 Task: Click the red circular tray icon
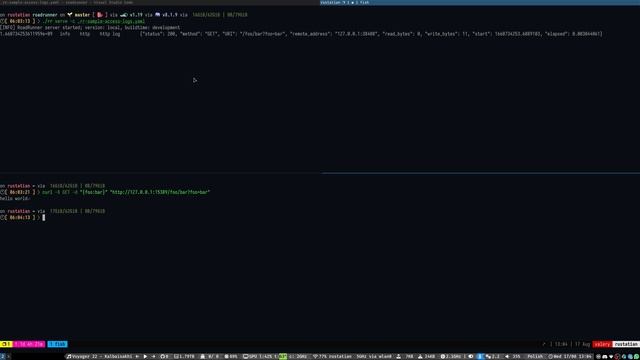(617, 356)
